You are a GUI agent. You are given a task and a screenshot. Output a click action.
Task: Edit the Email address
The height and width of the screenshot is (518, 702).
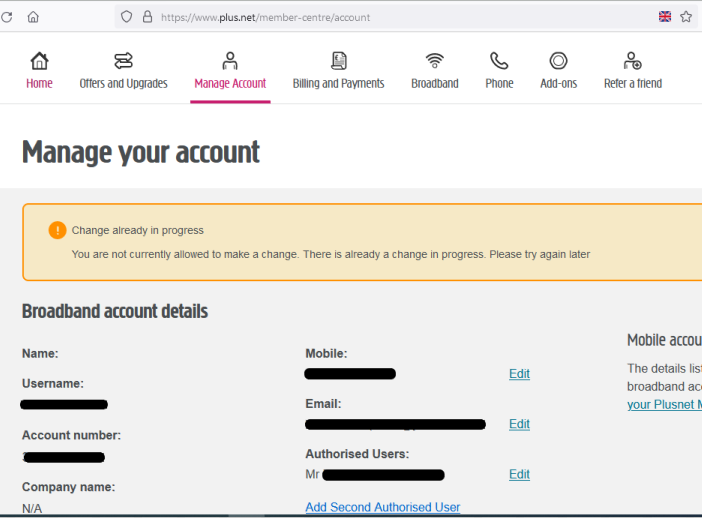point(519,424)
